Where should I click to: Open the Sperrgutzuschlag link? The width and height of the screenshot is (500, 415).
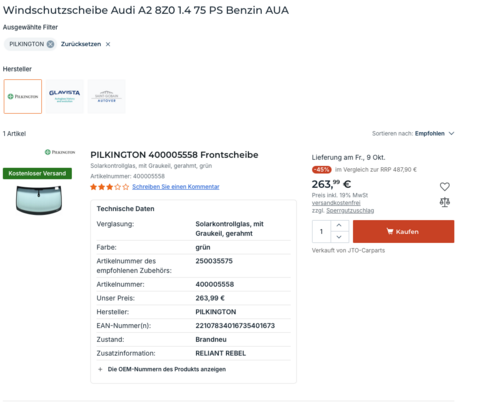coord(350,210)
